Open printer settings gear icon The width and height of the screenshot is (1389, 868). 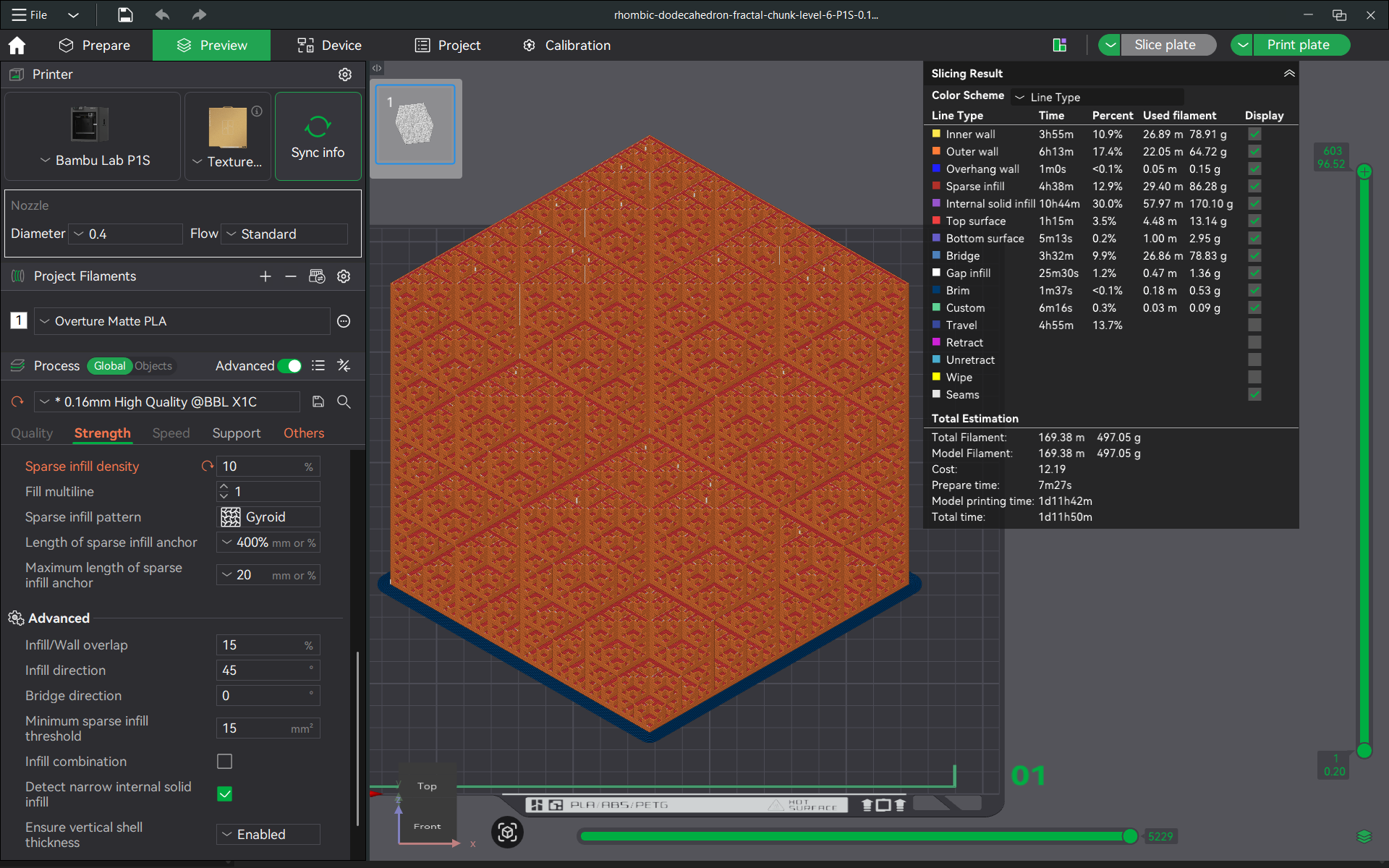coord(345,75)
